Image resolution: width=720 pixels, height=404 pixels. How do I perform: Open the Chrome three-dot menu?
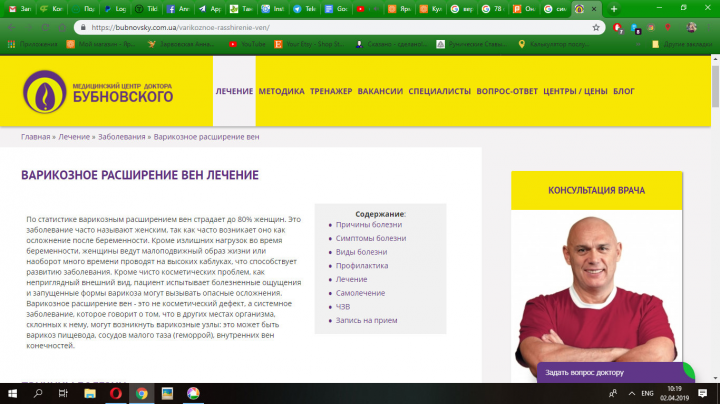coord(708,28)
